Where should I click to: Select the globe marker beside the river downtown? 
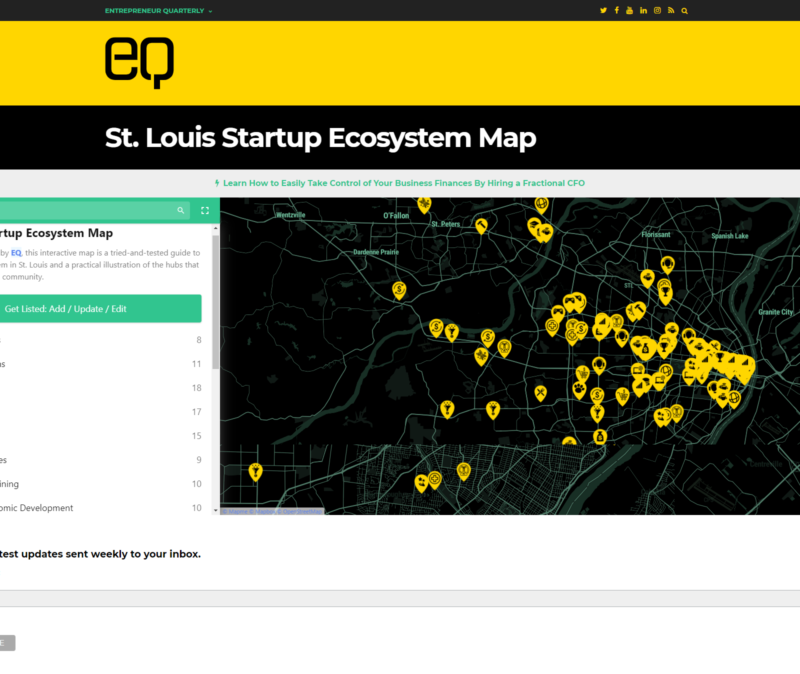(734, 398)
